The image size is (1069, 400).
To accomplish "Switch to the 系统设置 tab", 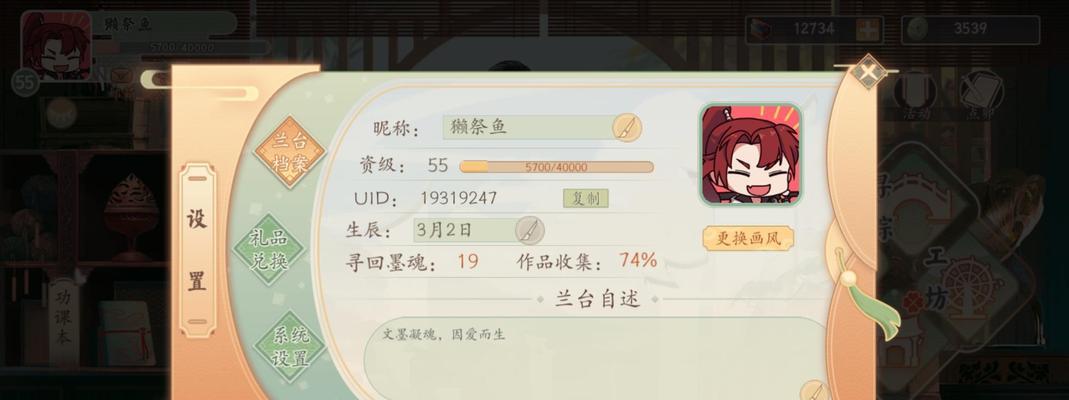I will click(x=290, y=347).
